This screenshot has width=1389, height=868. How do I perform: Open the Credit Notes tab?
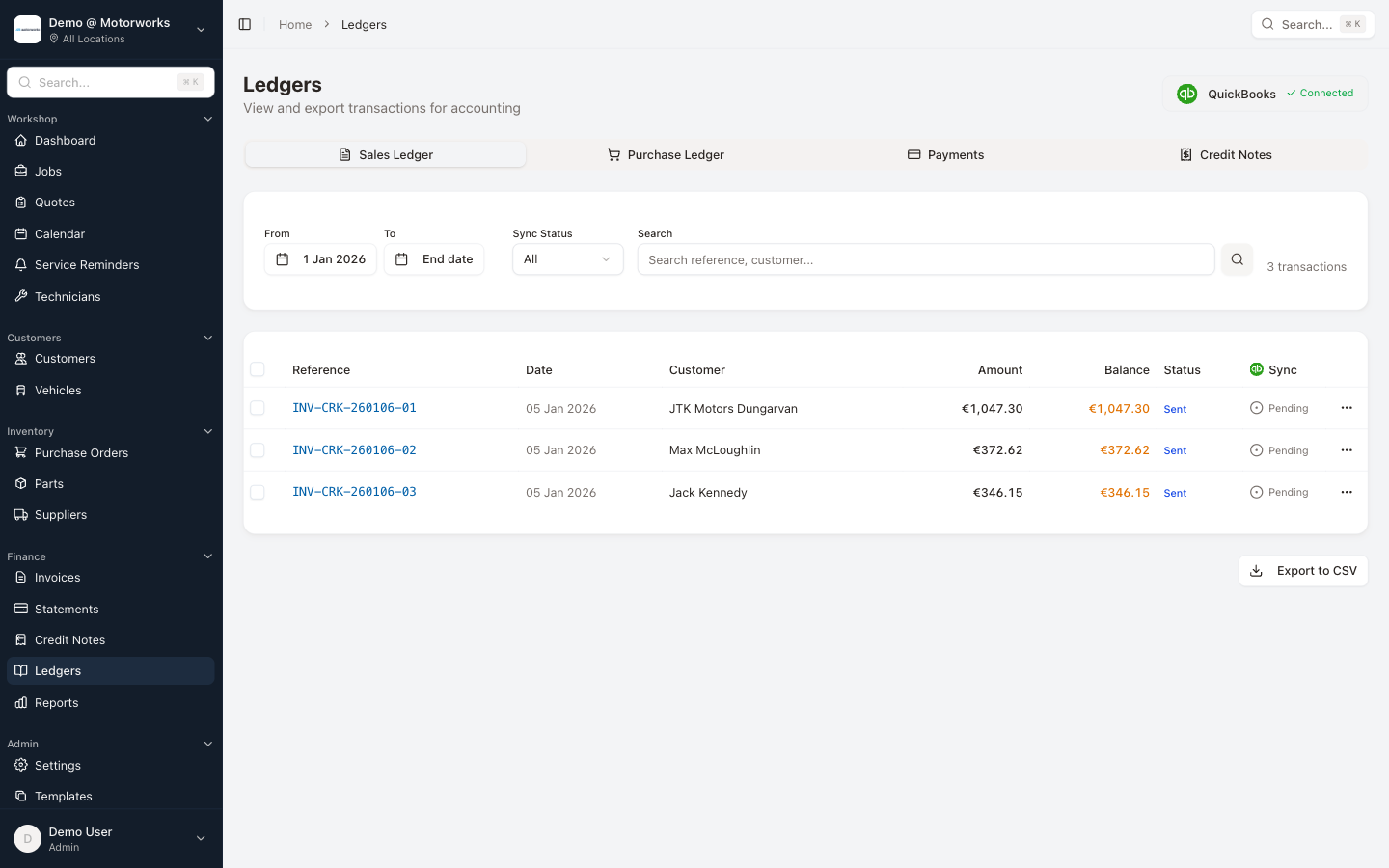tap(1225, 154)
